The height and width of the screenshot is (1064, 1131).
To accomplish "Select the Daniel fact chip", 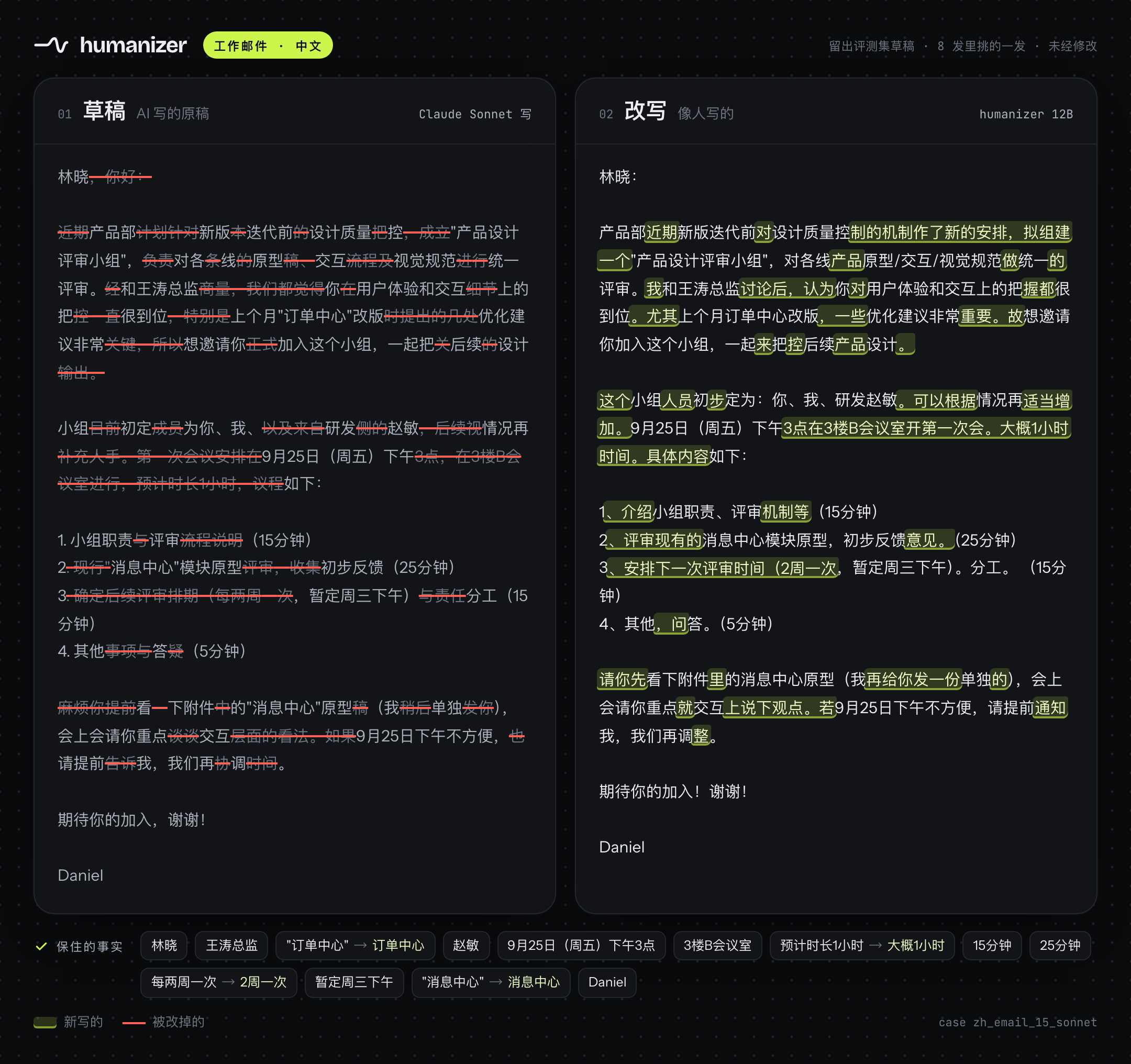I will click(607, 982).
